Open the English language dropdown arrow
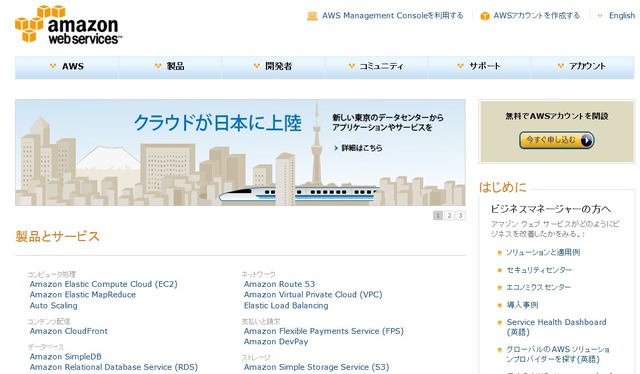 pos(600,16)
